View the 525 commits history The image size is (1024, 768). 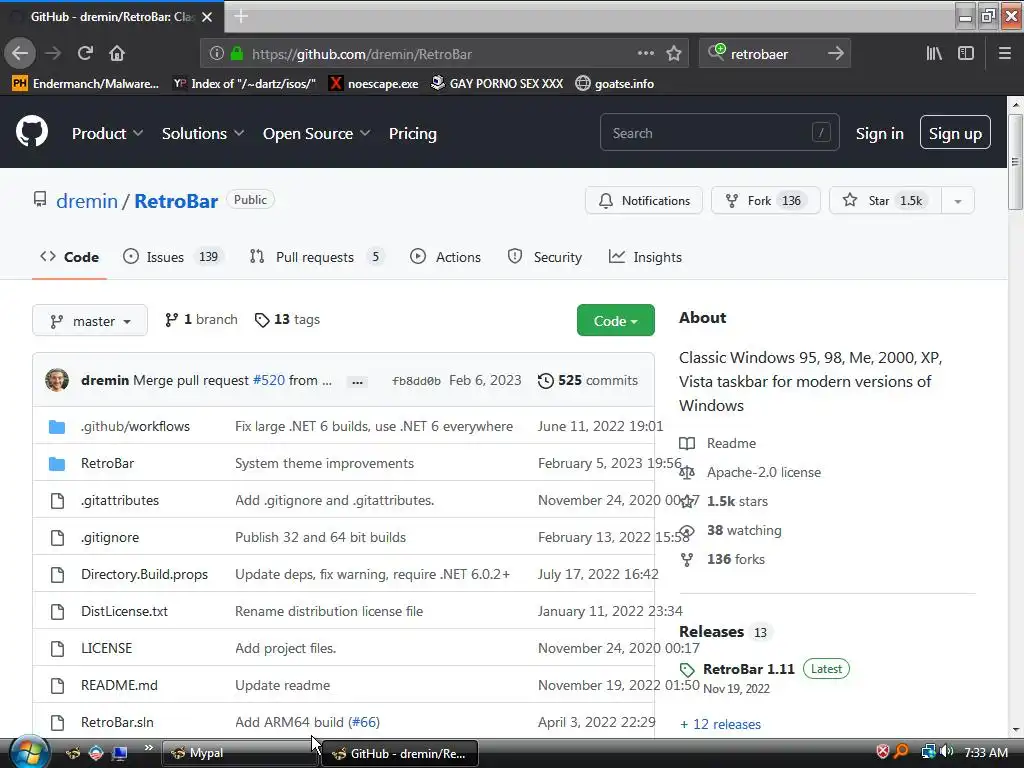point(587,381)
